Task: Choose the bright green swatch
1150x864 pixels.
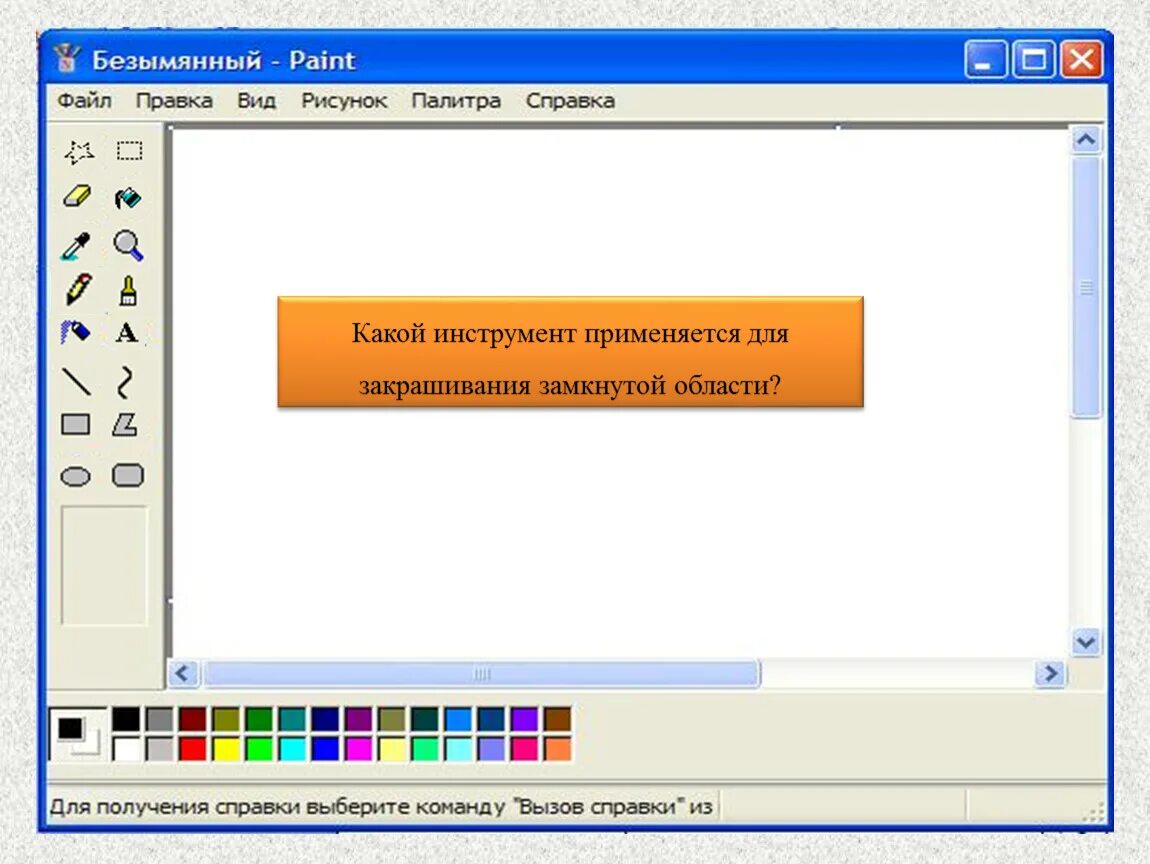Action: tap(259, 749)
